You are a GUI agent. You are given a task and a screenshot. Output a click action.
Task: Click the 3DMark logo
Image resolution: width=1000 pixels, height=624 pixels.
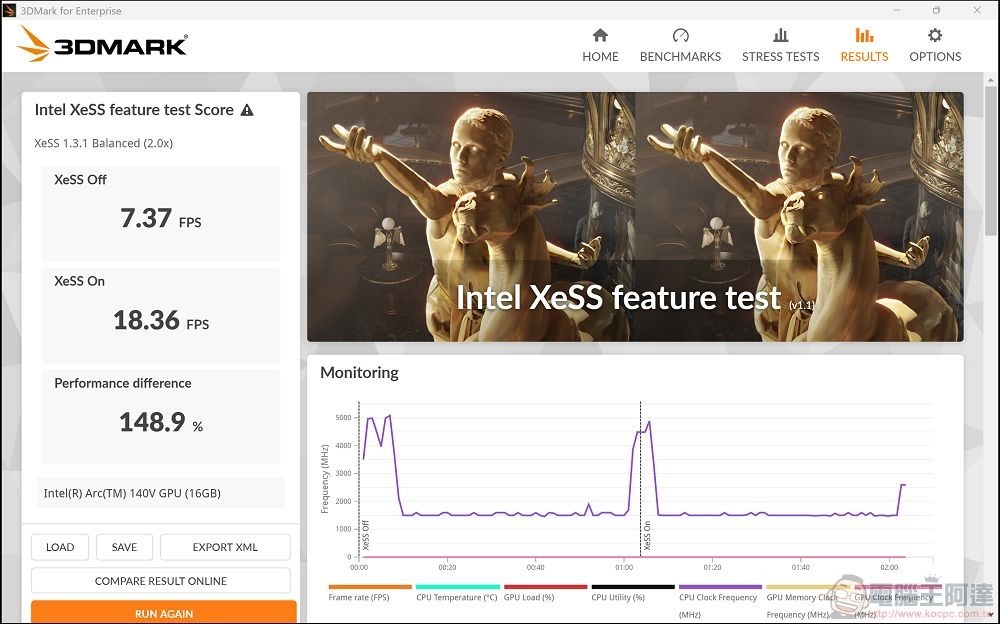coord(102,44)
